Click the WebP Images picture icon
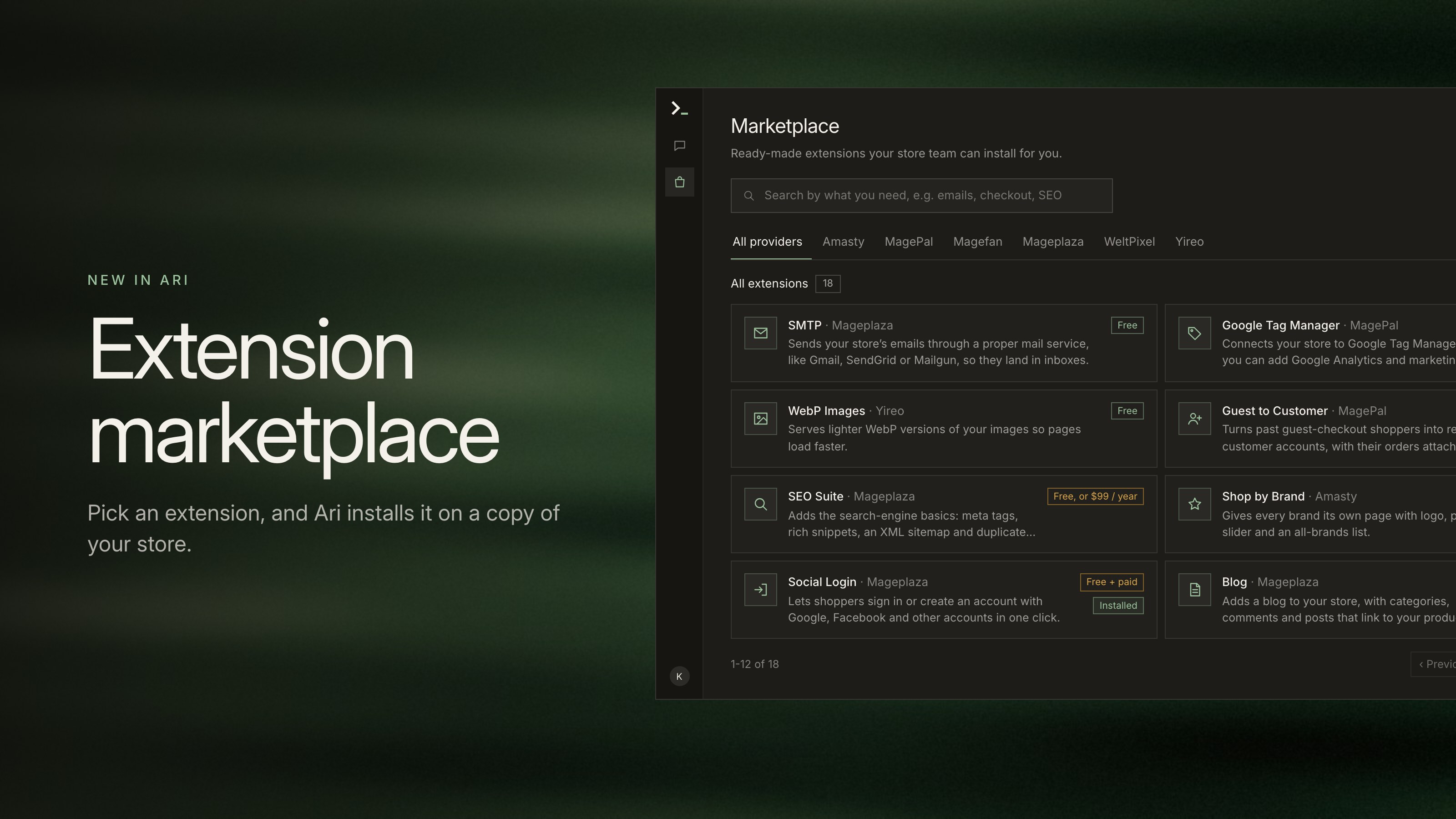 761,418
